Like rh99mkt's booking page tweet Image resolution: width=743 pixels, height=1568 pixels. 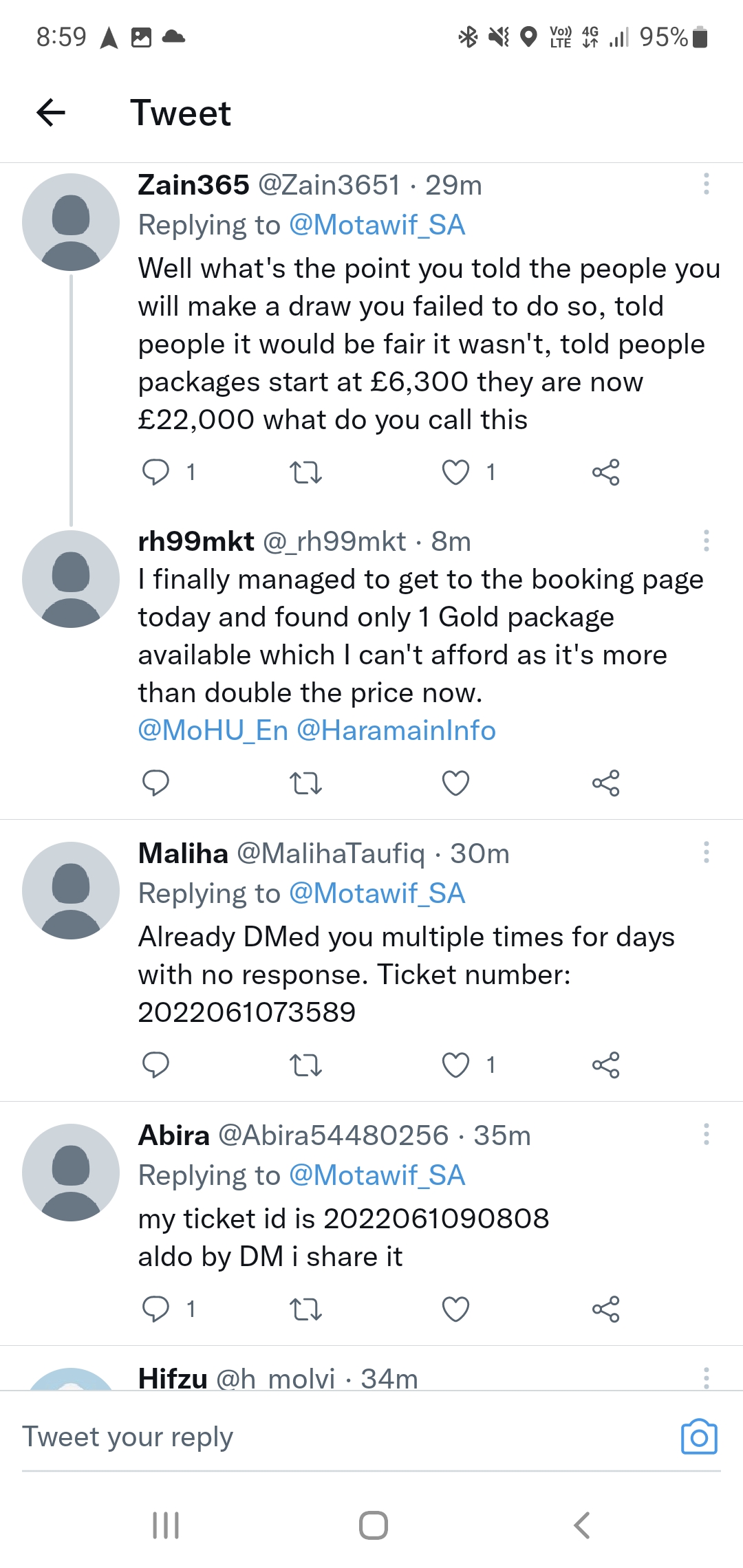[455, 783]
